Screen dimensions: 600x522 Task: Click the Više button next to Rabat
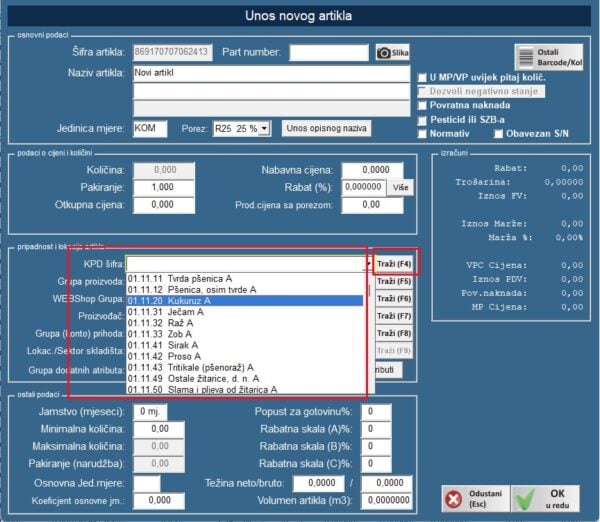[x=399, y=187]
